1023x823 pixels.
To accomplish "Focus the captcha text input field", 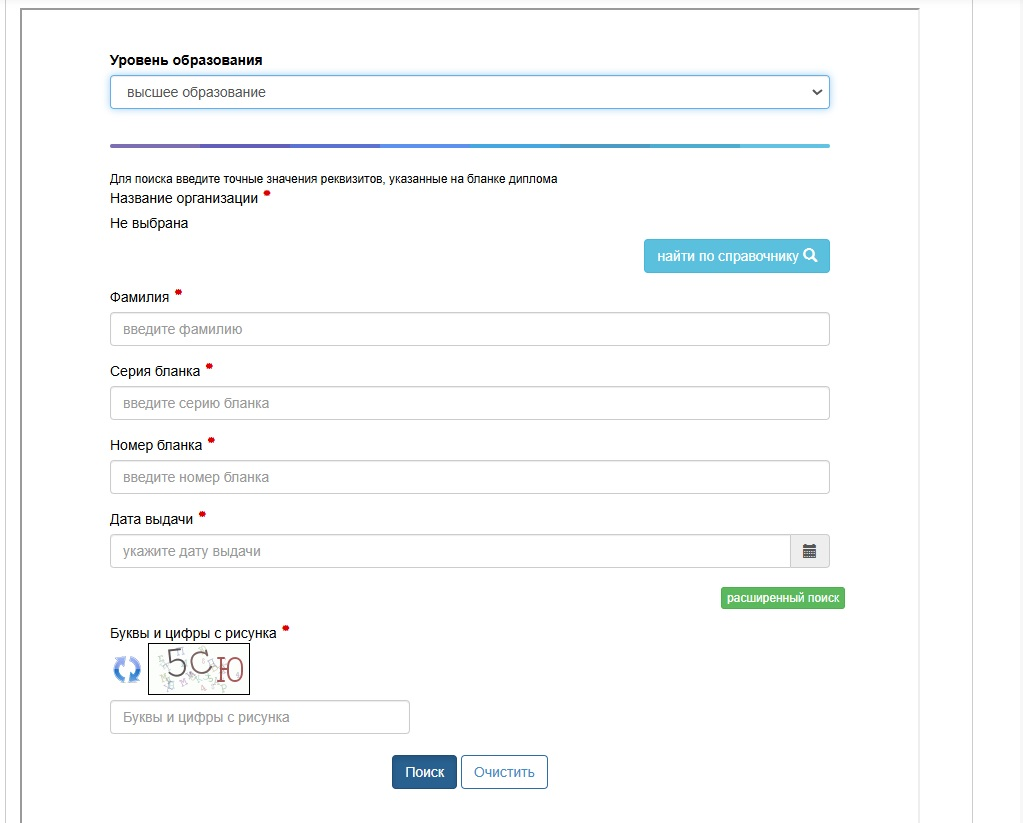I will pos(259,717).
